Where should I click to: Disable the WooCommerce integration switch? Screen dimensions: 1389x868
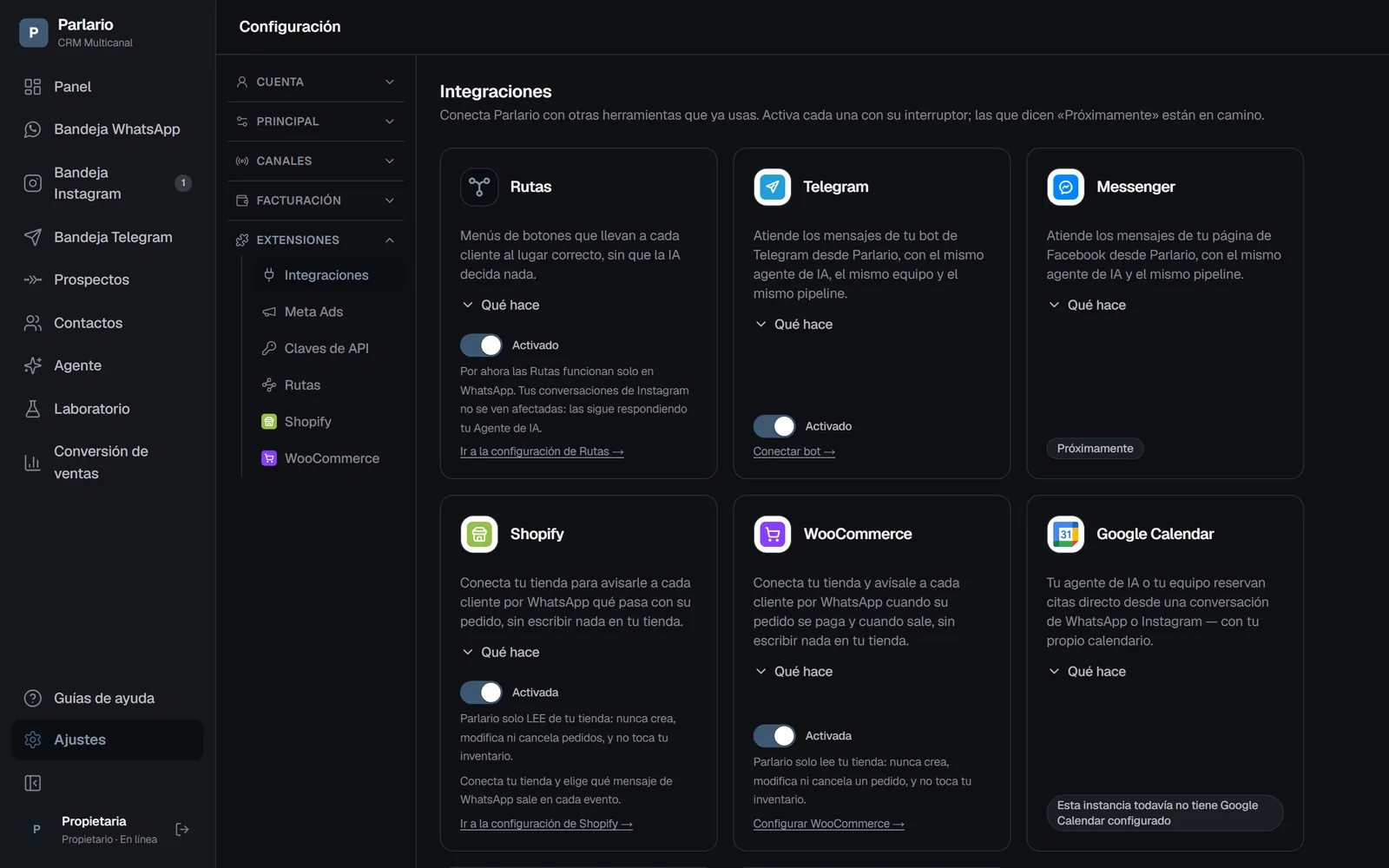(x=774, y=736)
